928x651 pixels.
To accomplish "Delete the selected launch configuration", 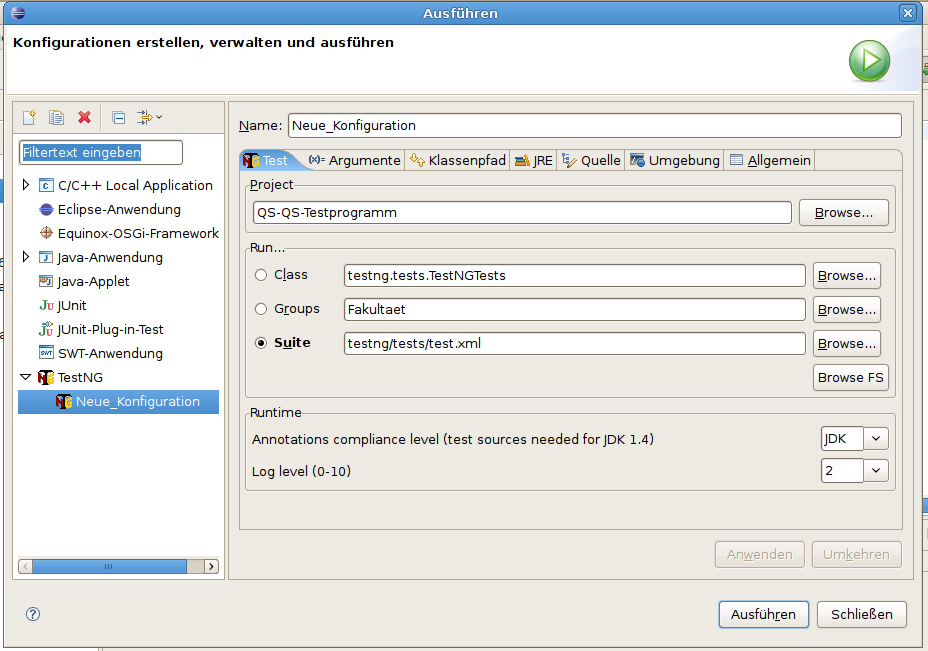I will [85, 117].
